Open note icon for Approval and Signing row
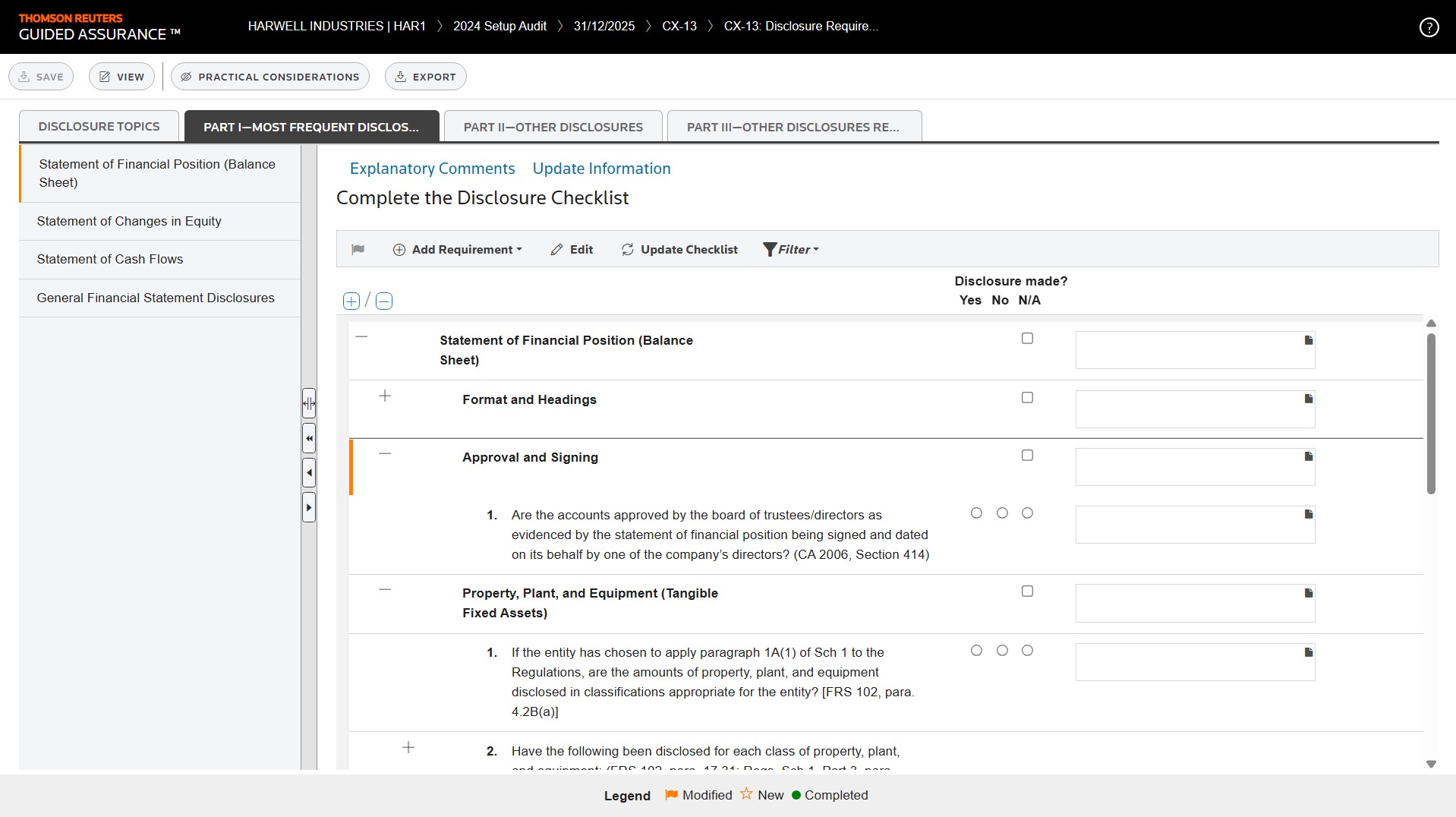This screenshot has height=817, width=1456. click(x=1308, y=456)
